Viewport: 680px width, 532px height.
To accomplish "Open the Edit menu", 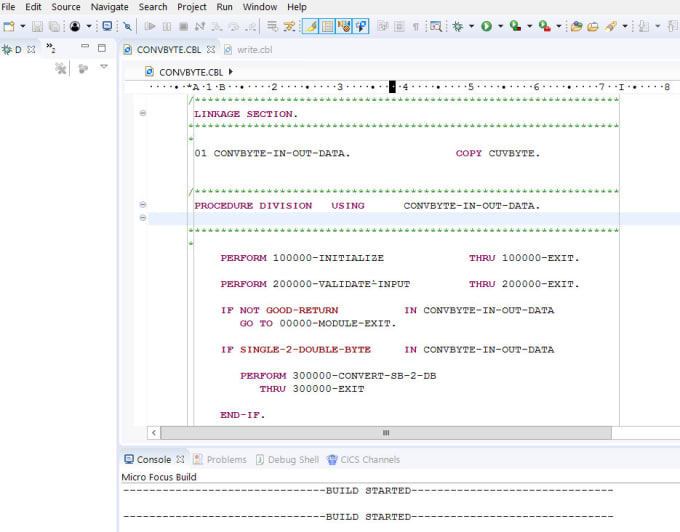I will coord(33,7).
